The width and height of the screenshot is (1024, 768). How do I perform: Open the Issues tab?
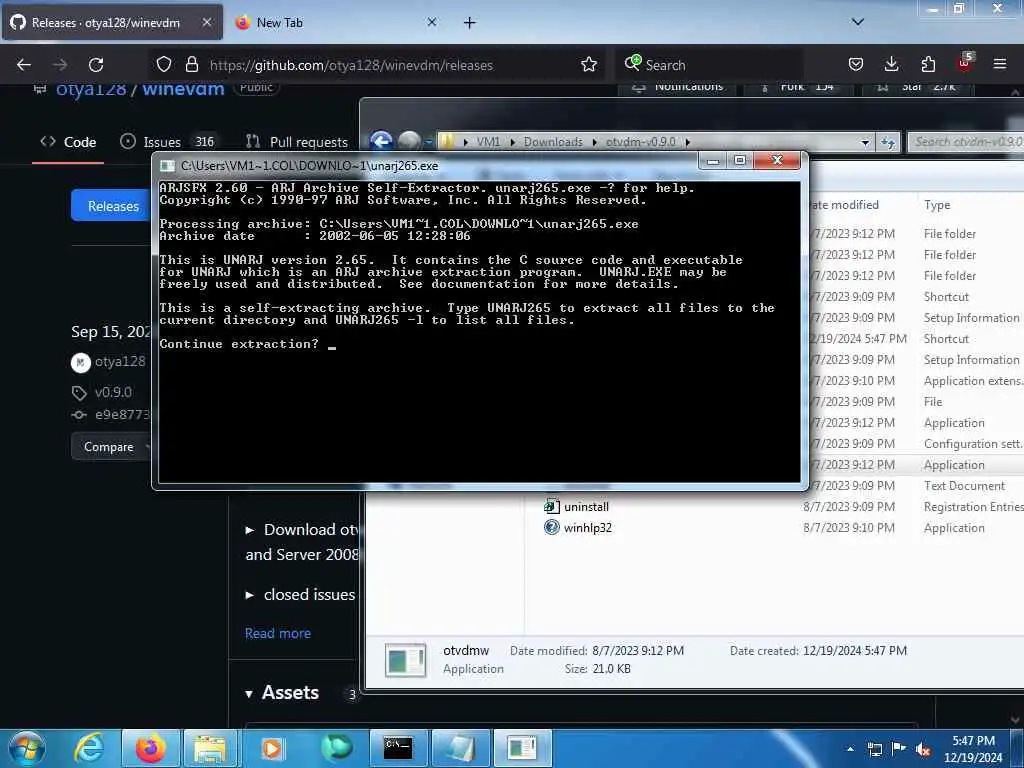pos(168,142)
